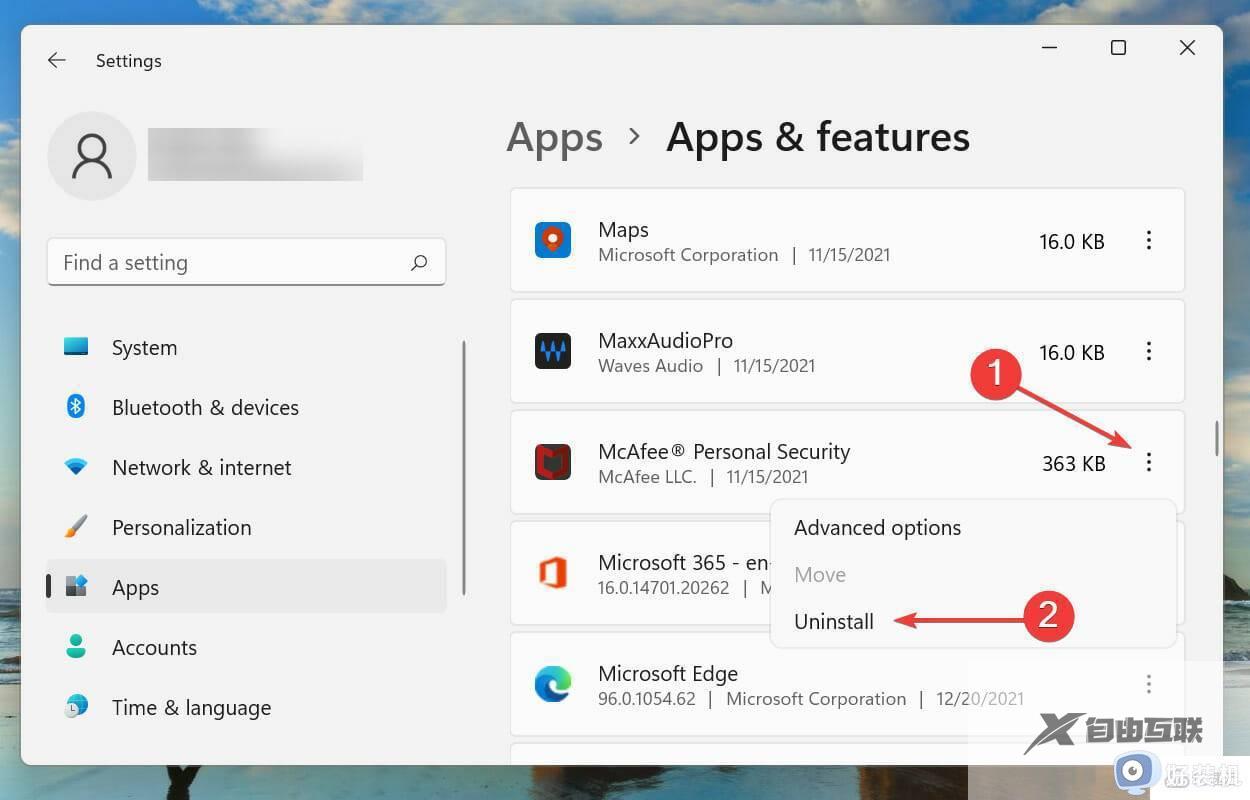Select Uninstall from the context menu
Screen dimensions: 1250x800
(834, 622)
